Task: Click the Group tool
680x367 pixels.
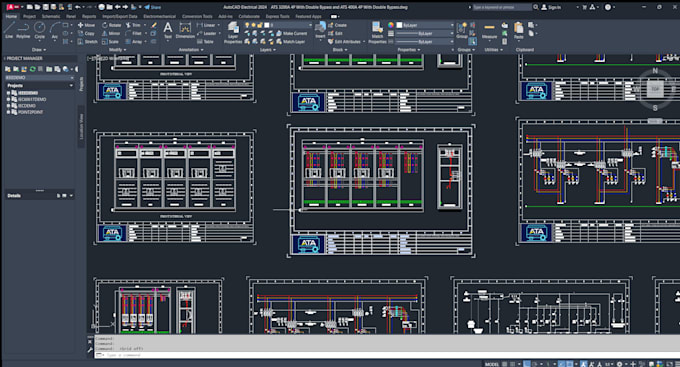Action: [x=462, y=30]
